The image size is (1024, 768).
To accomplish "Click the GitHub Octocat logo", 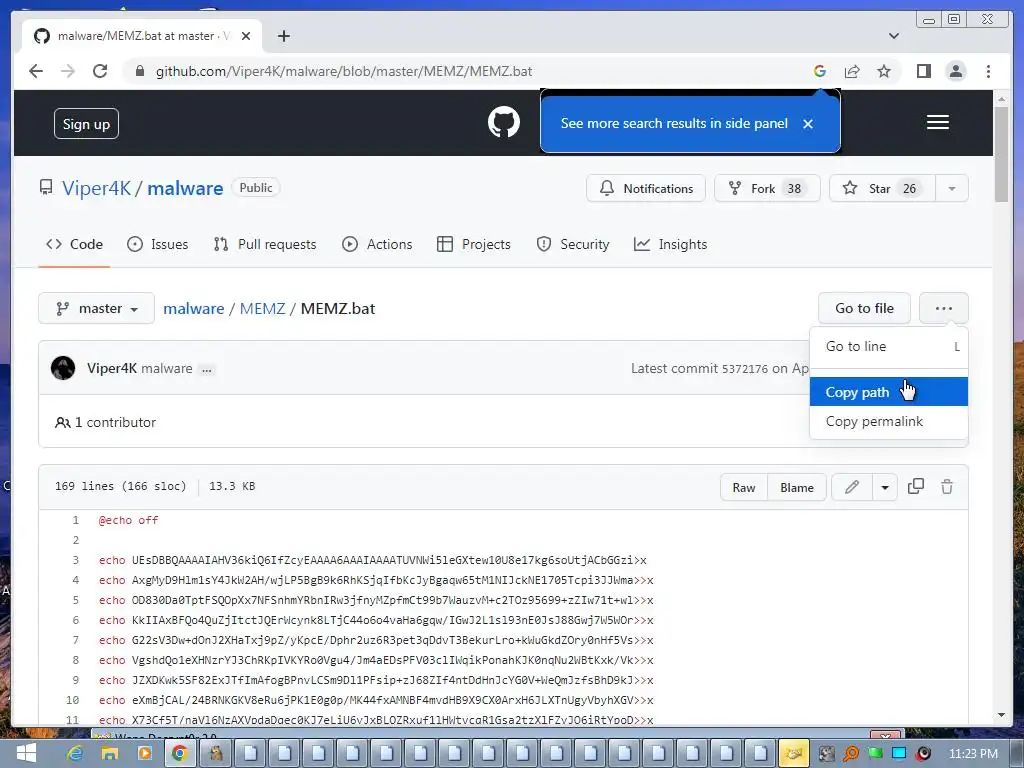I will (504, 122).
